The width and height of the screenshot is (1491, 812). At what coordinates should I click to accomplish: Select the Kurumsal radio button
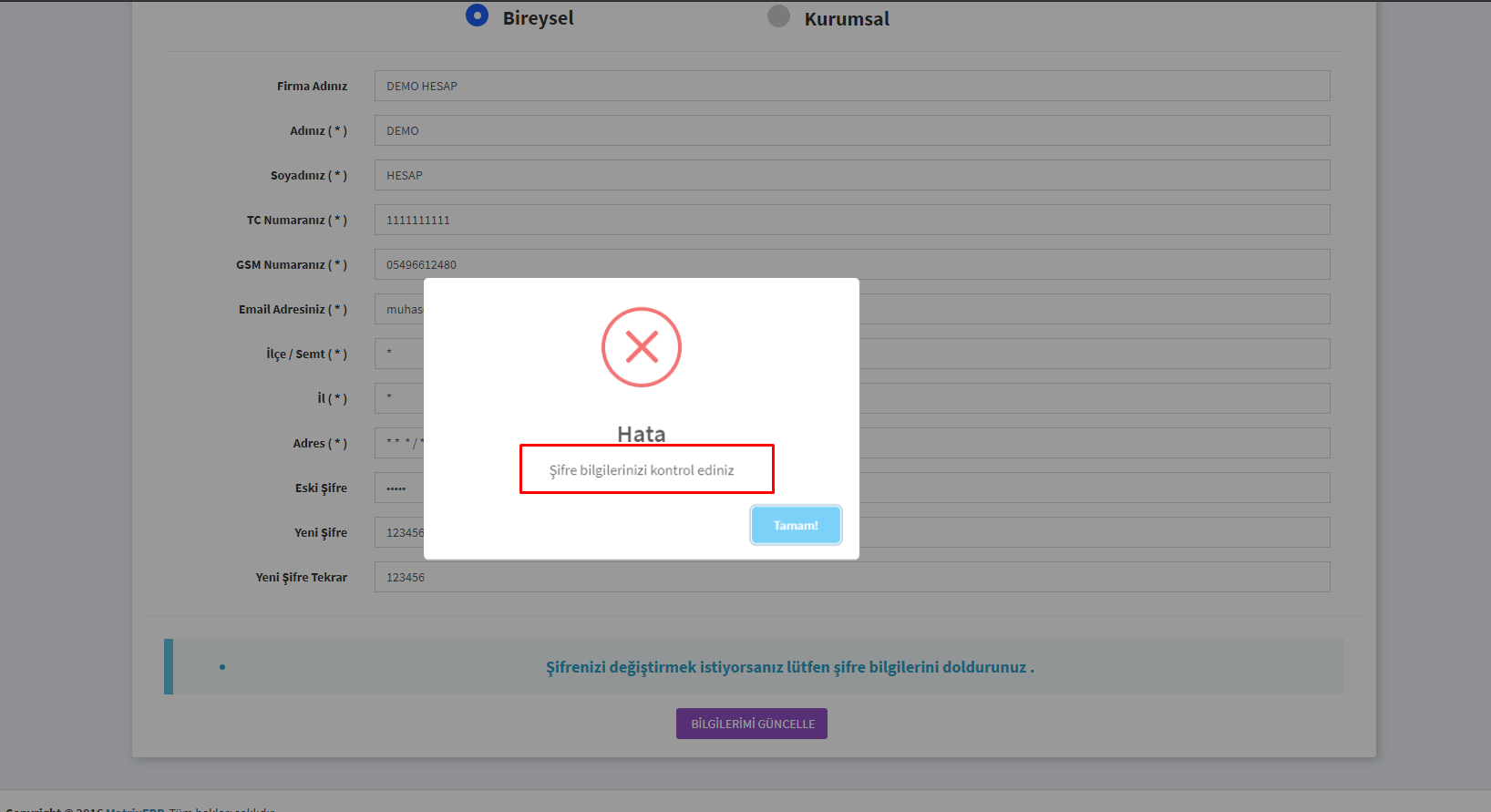click(778, 16)
